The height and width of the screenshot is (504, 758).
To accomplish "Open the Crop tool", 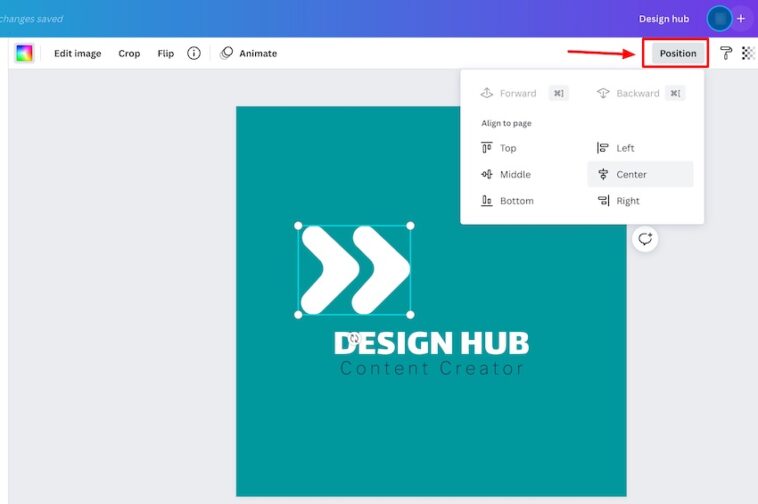I will pyautogui.click(x=129, y=53).
